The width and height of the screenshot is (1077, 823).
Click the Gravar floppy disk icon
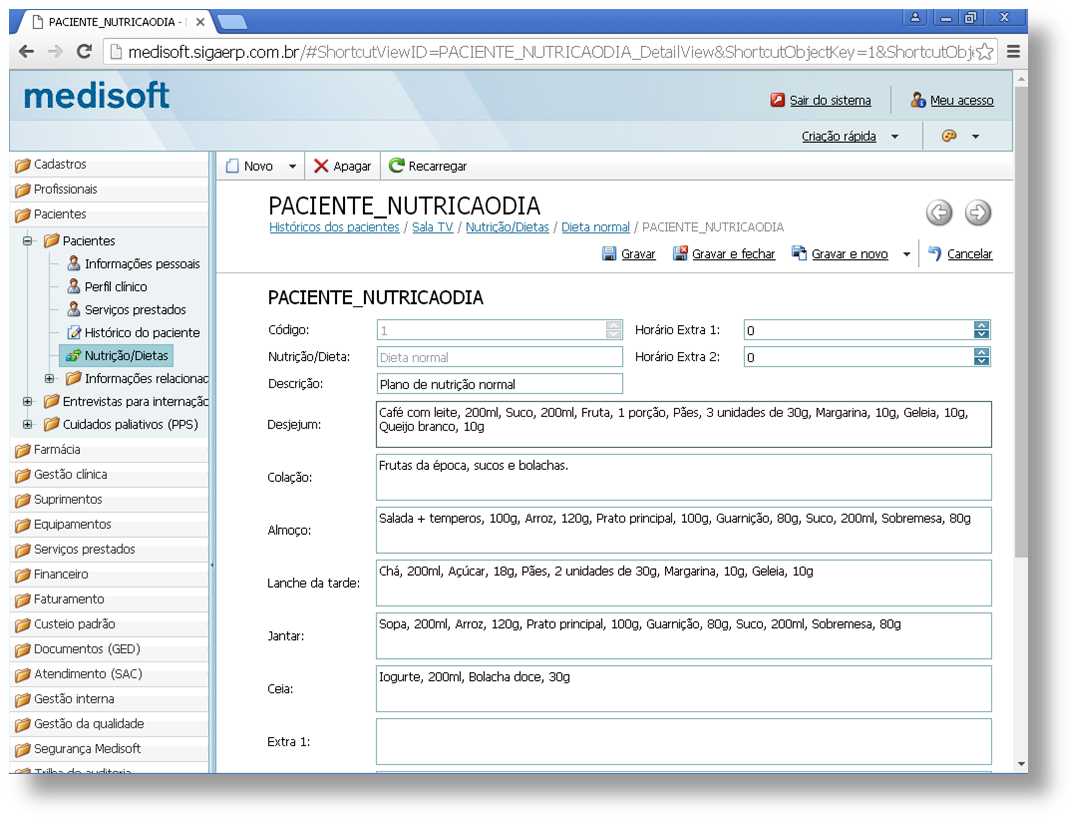(609, 253)
